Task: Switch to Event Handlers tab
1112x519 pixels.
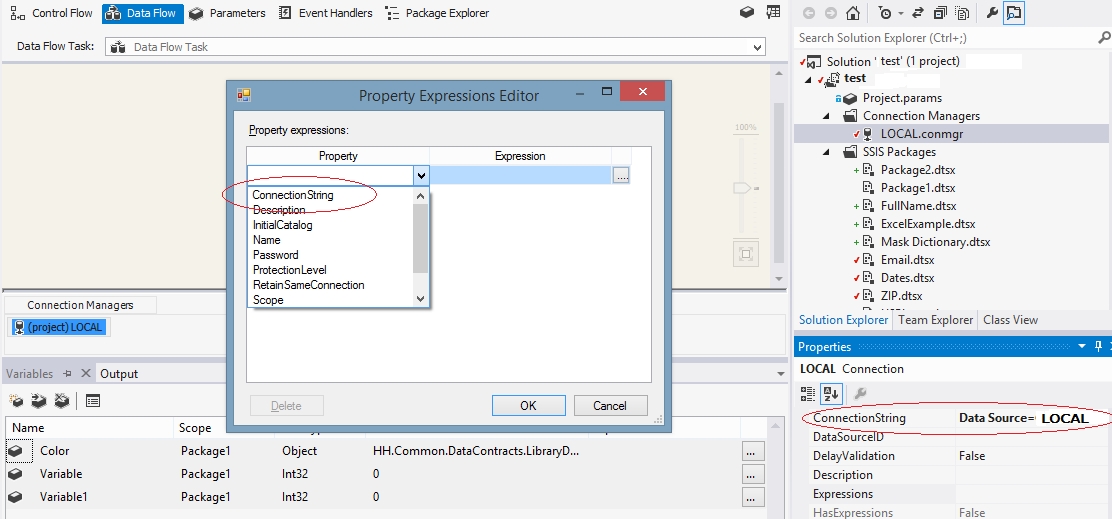Action: point(326,13)
